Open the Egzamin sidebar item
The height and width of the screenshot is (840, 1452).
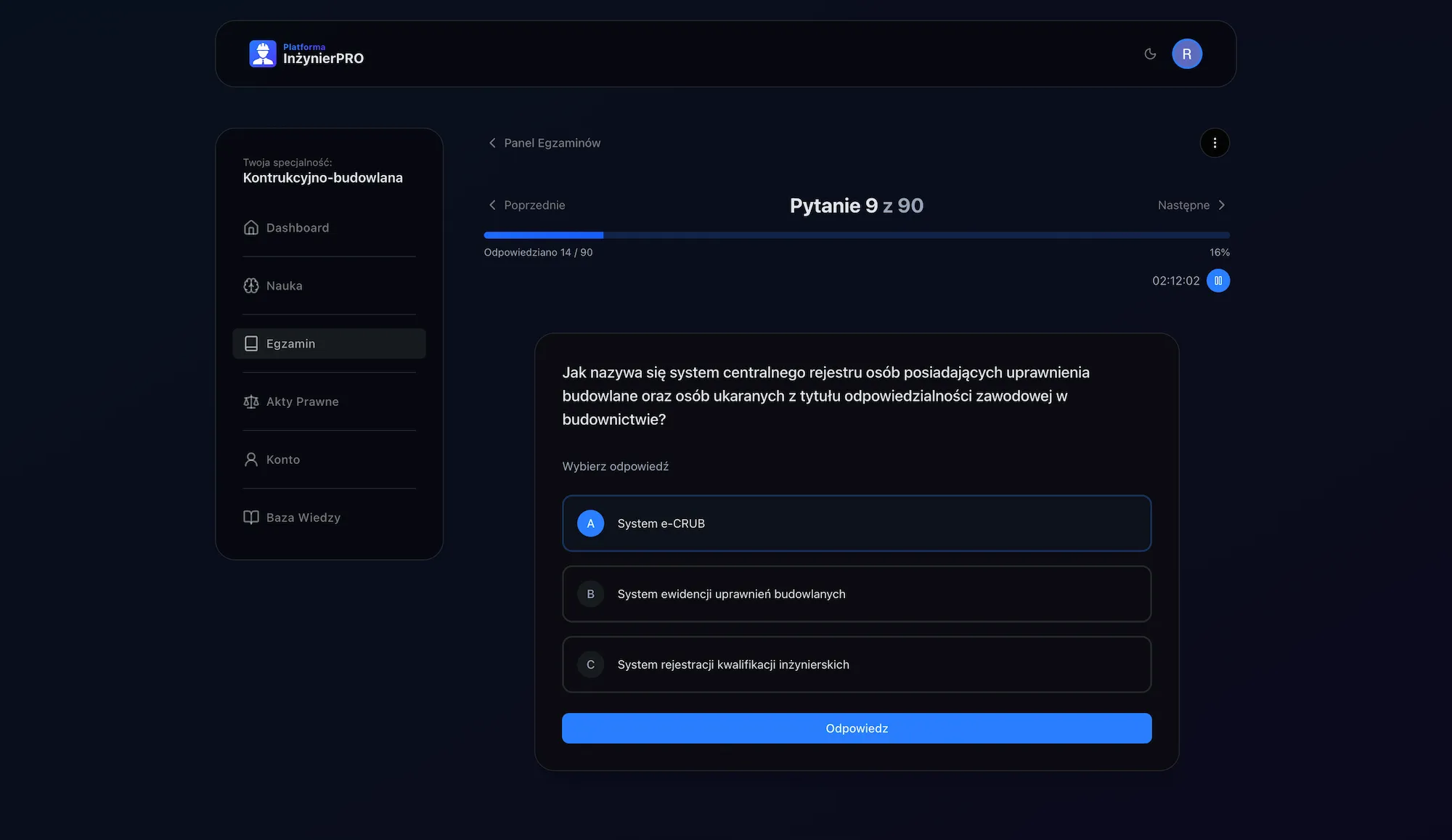point(329,343)
